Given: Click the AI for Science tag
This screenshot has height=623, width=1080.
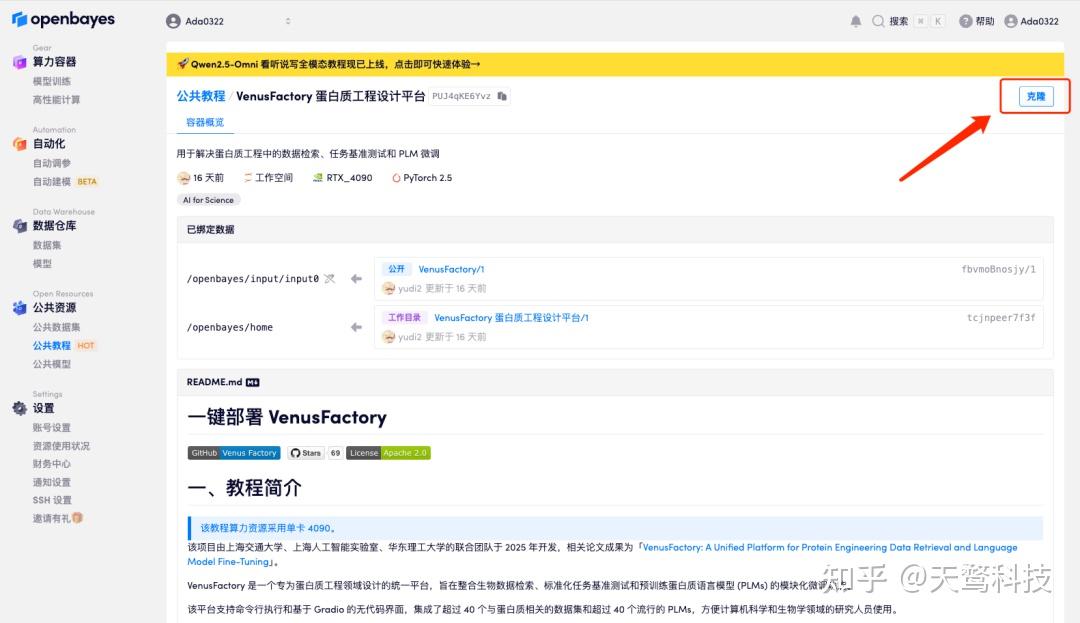Looking at the screenshot, I should [x=208, y=199].
